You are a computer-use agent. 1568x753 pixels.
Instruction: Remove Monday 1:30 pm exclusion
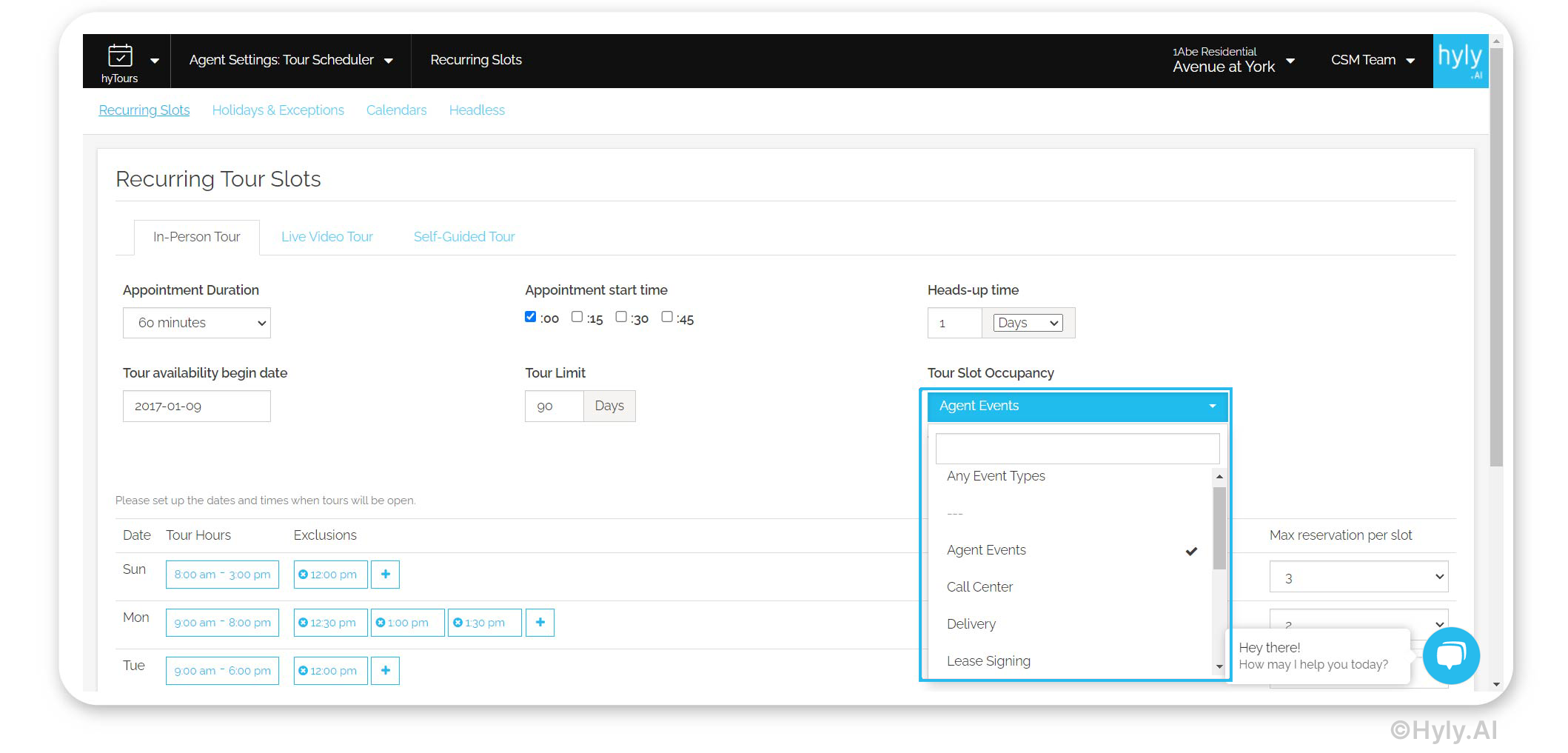click(458, 623)
